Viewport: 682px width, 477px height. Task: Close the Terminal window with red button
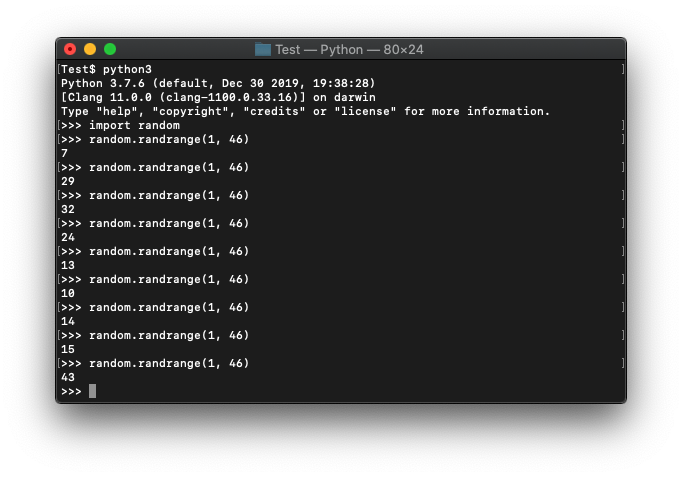pos(70,49)
